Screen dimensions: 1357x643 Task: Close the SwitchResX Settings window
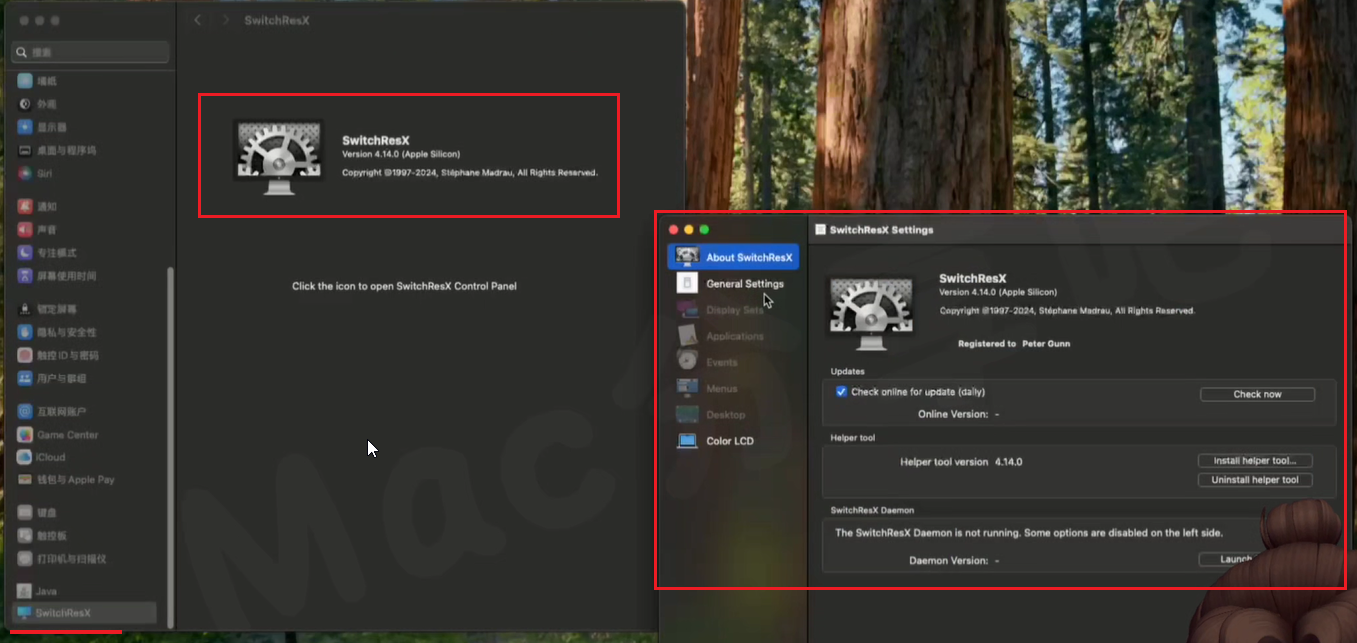(x=674, y=230)
